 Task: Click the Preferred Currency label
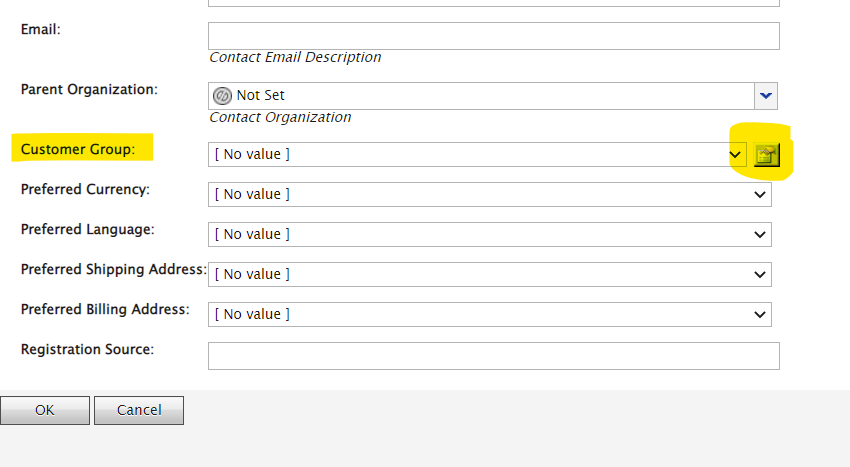85,189
